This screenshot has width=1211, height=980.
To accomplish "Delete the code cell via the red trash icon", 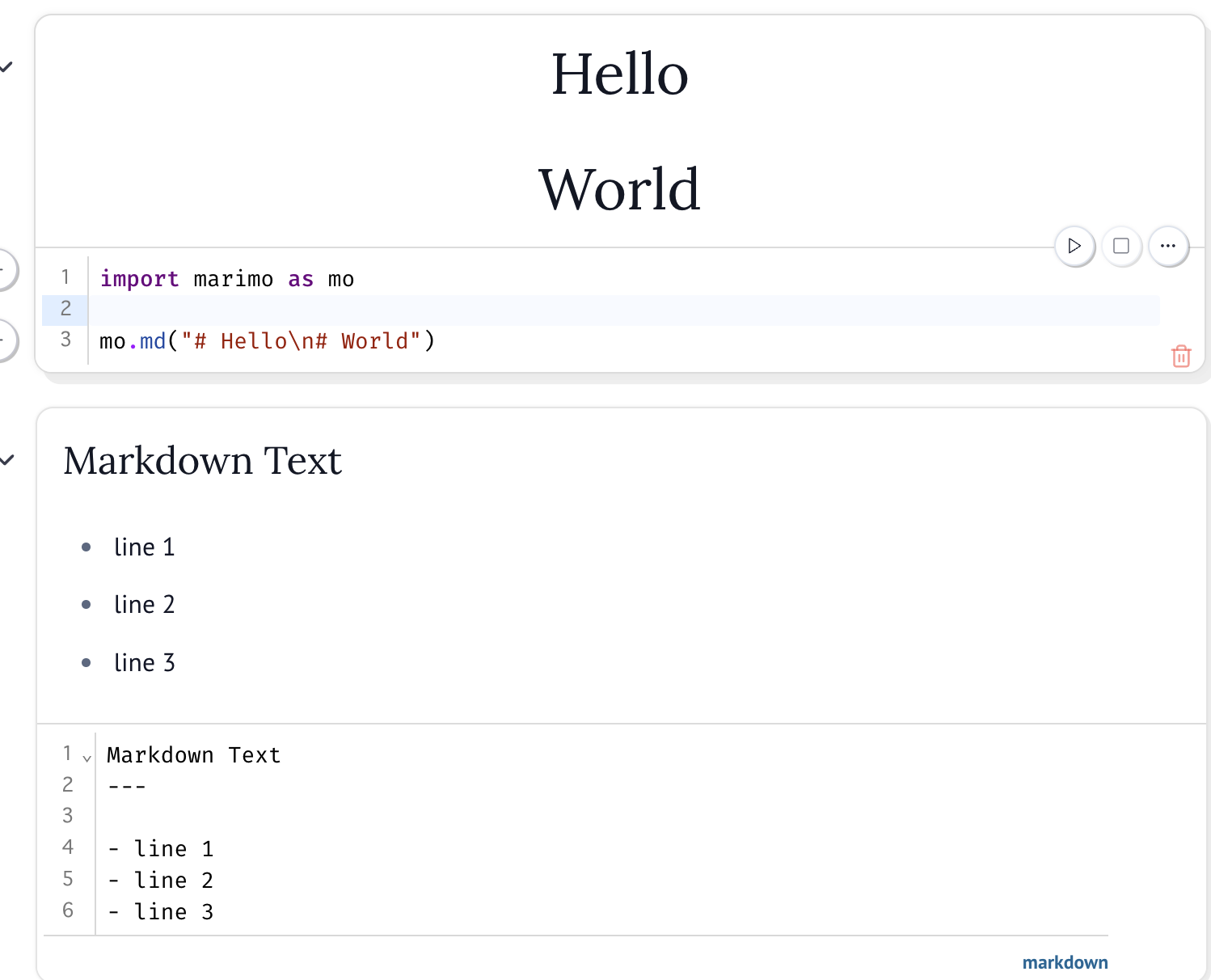I will click(1181, 356).
